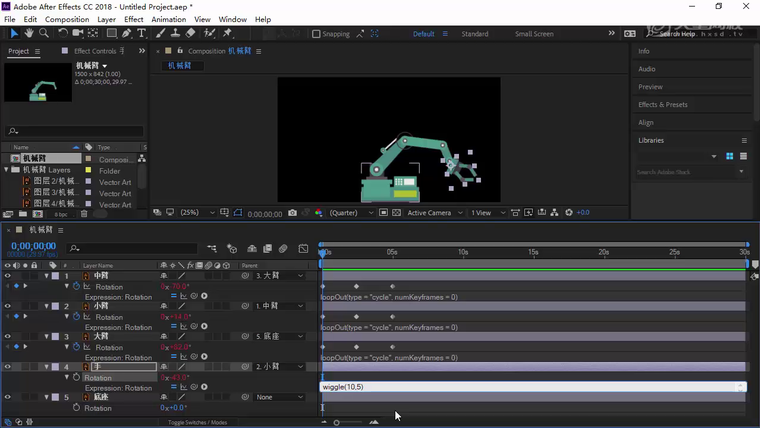This screenshot has width=760, height=428.
Task: Enable the Snapping checkbox
Action: (316, 34)
